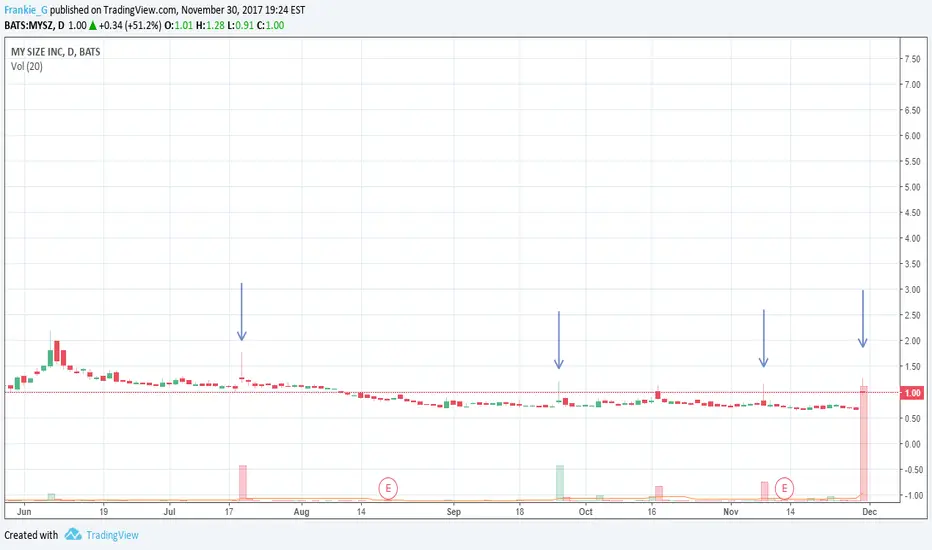Viewport: 932px width, 550px height.
Task: Click the Oct date axis label
Action: click(x=585, y=511)
